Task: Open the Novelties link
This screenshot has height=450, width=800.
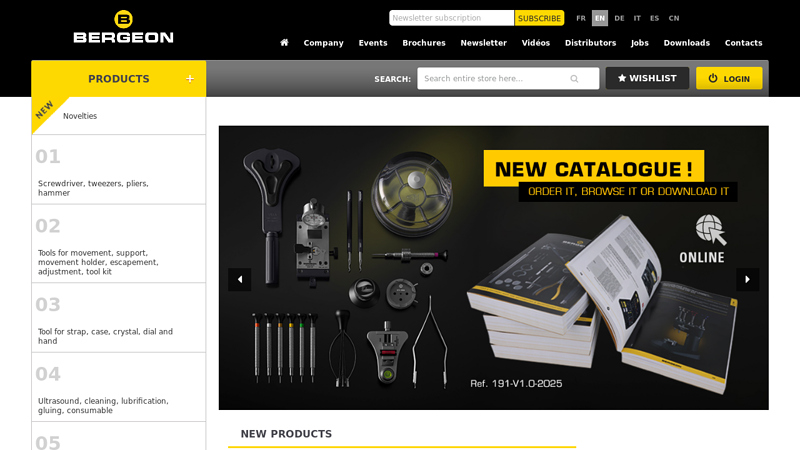Action: click(x=80, y=116)
